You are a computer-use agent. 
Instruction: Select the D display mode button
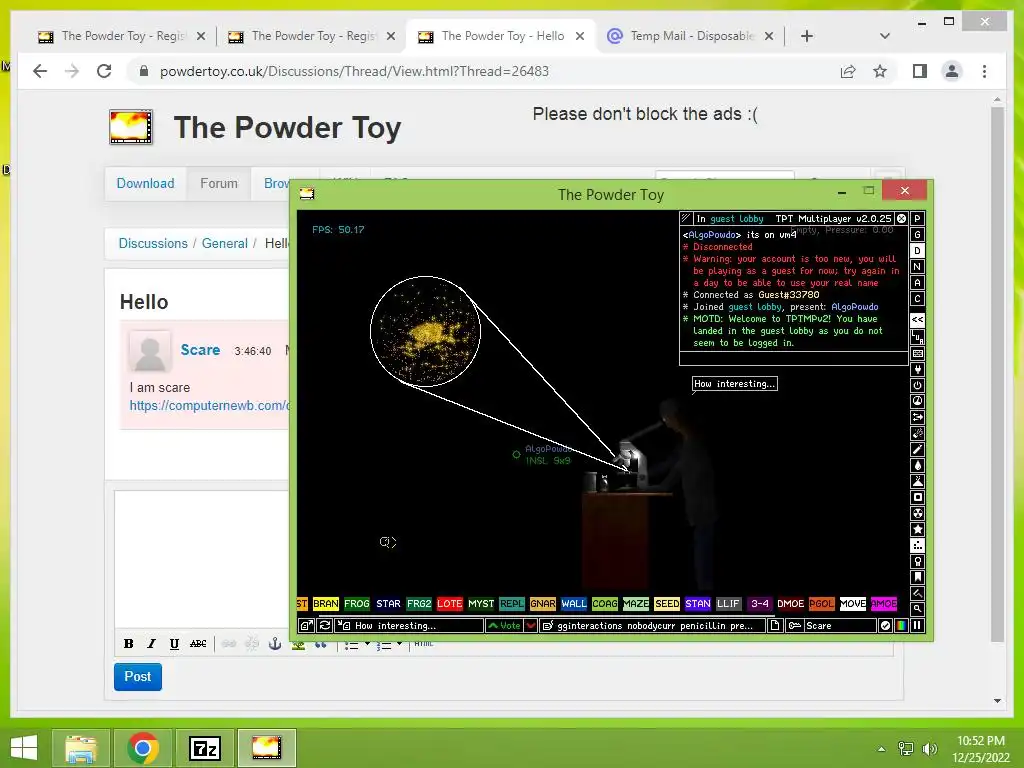click(x=917, y=251)
